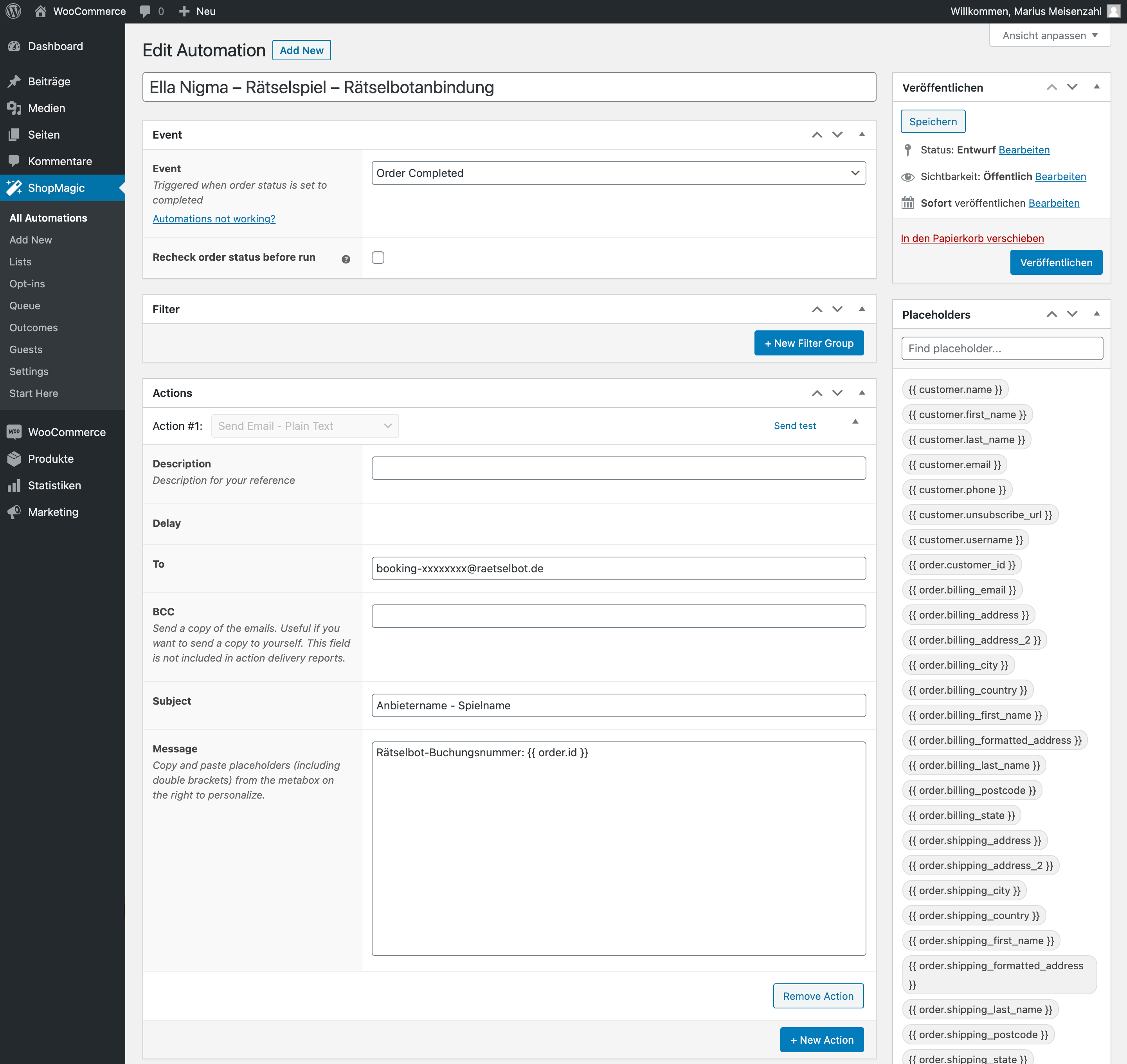
Task: Enable Recheck order status before run checkbox
Action: [378, 258]
